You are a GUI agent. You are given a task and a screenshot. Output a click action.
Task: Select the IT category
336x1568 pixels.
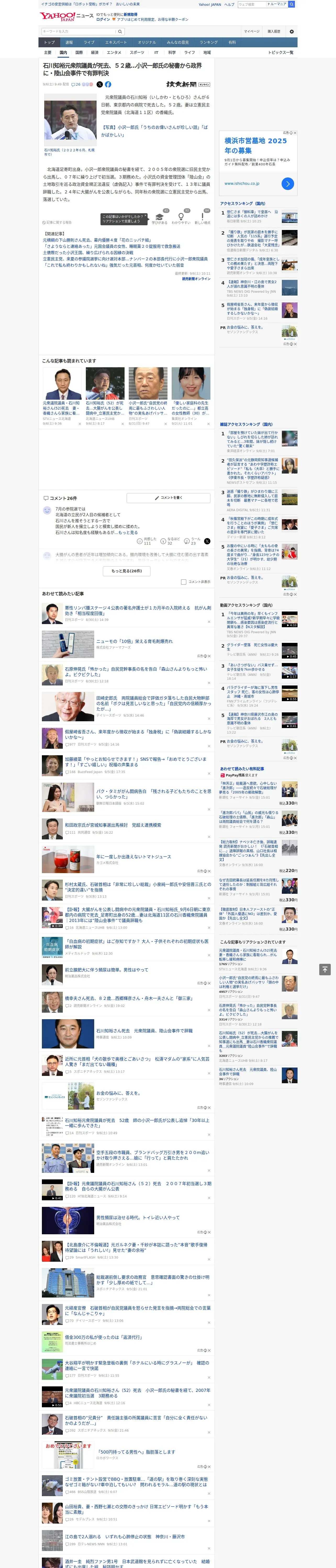(156, 52)
